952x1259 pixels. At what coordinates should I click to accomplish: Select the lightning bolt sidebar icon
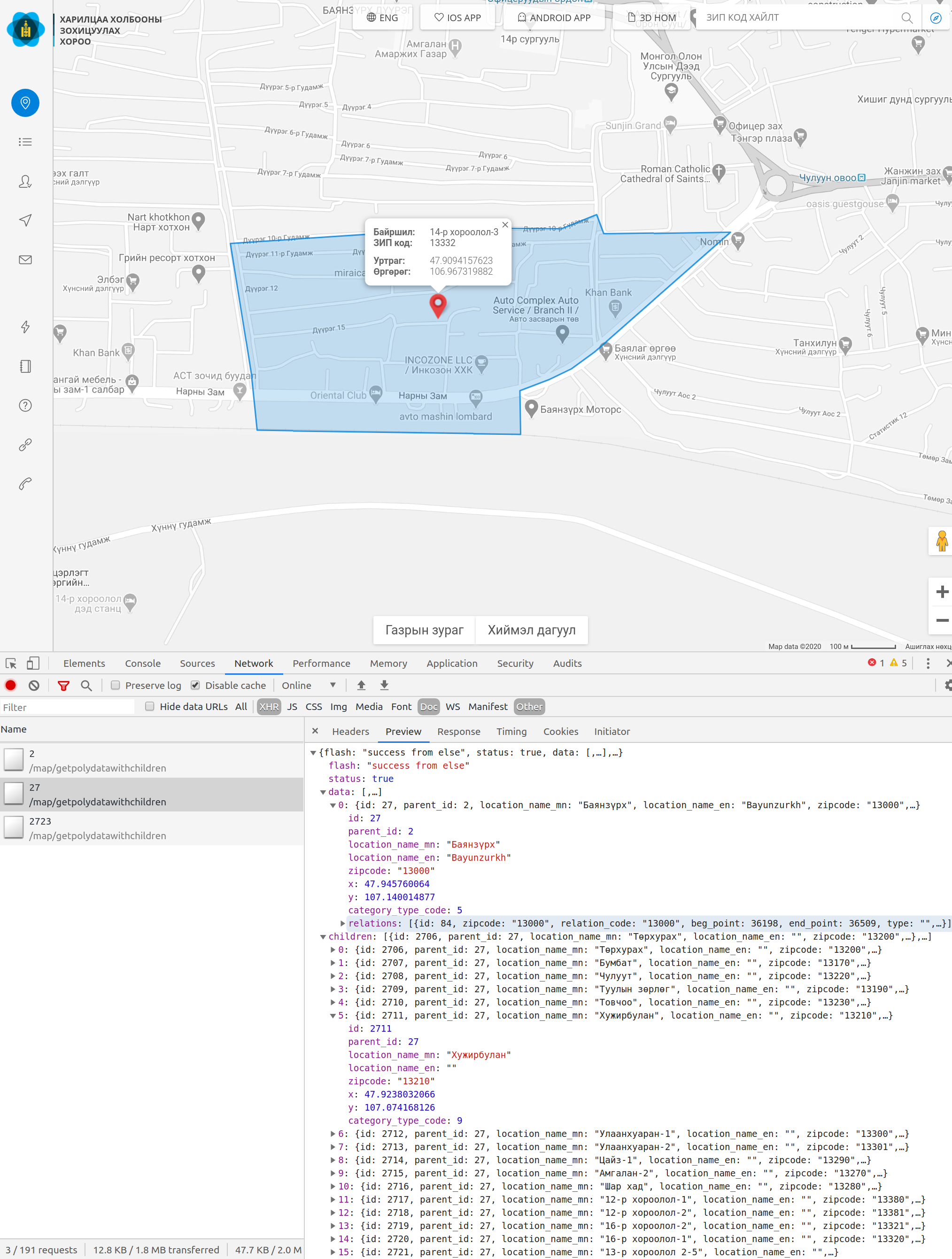[26, 327]
